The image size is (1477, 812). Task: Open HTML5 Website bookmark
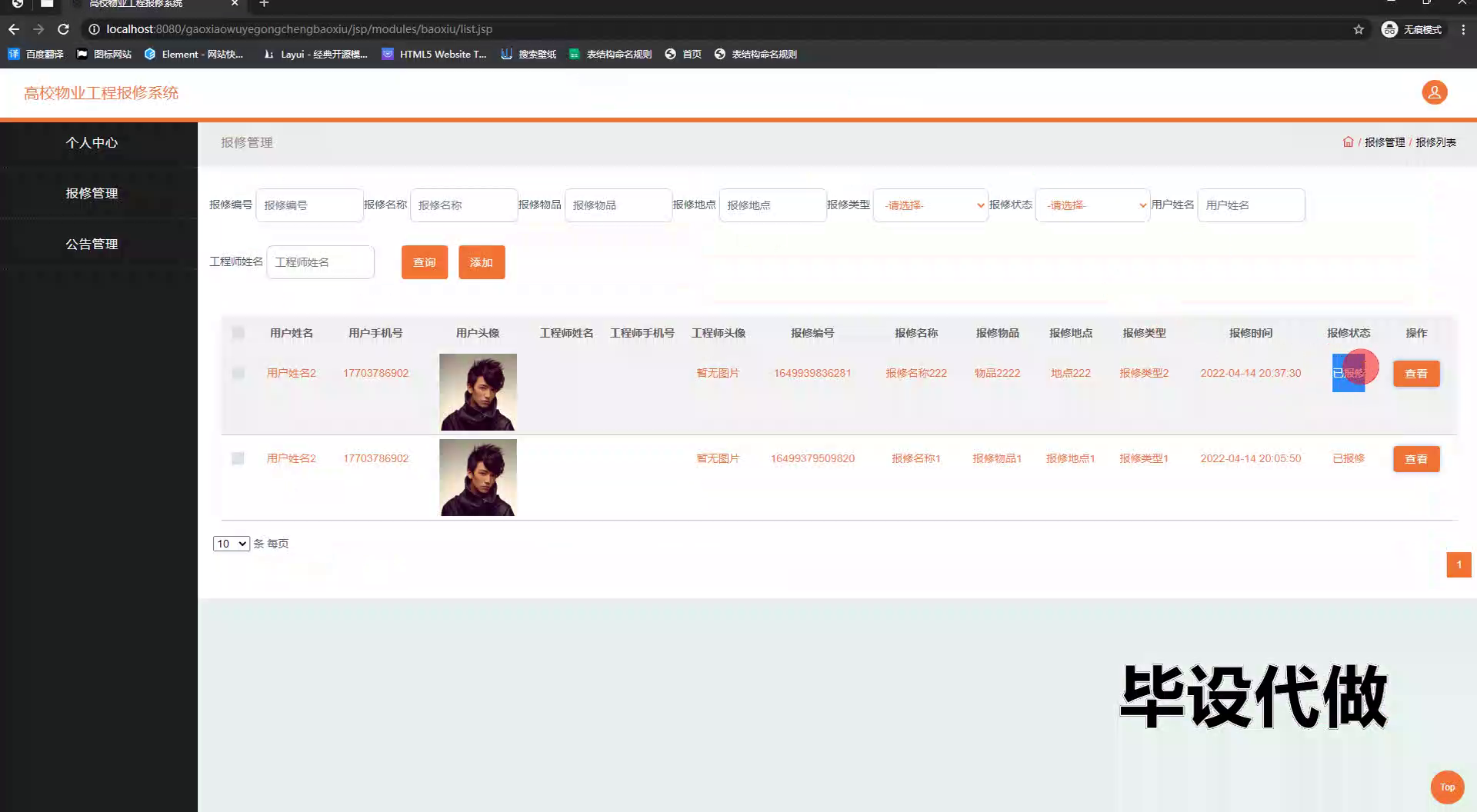coord(435,54)
